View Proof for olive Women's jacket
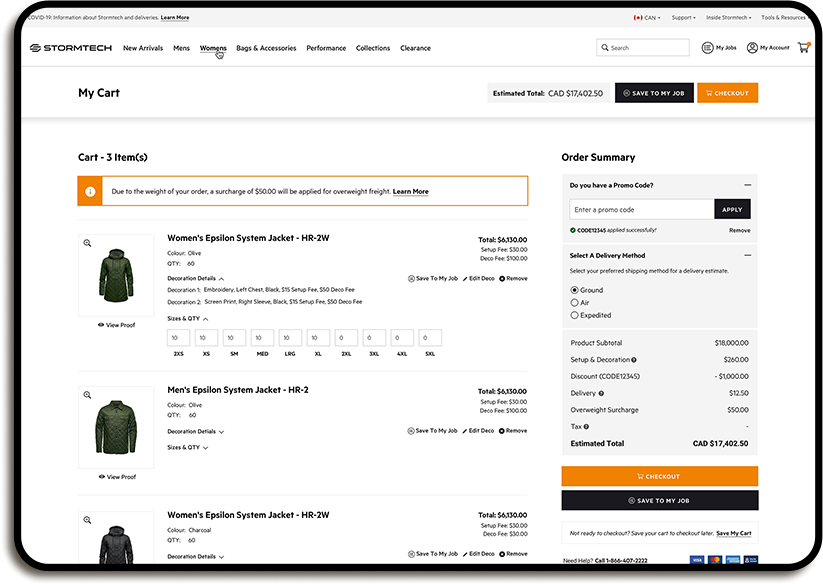Image resolution: width=823 pixels, height=584 pixels. point(117,325)
